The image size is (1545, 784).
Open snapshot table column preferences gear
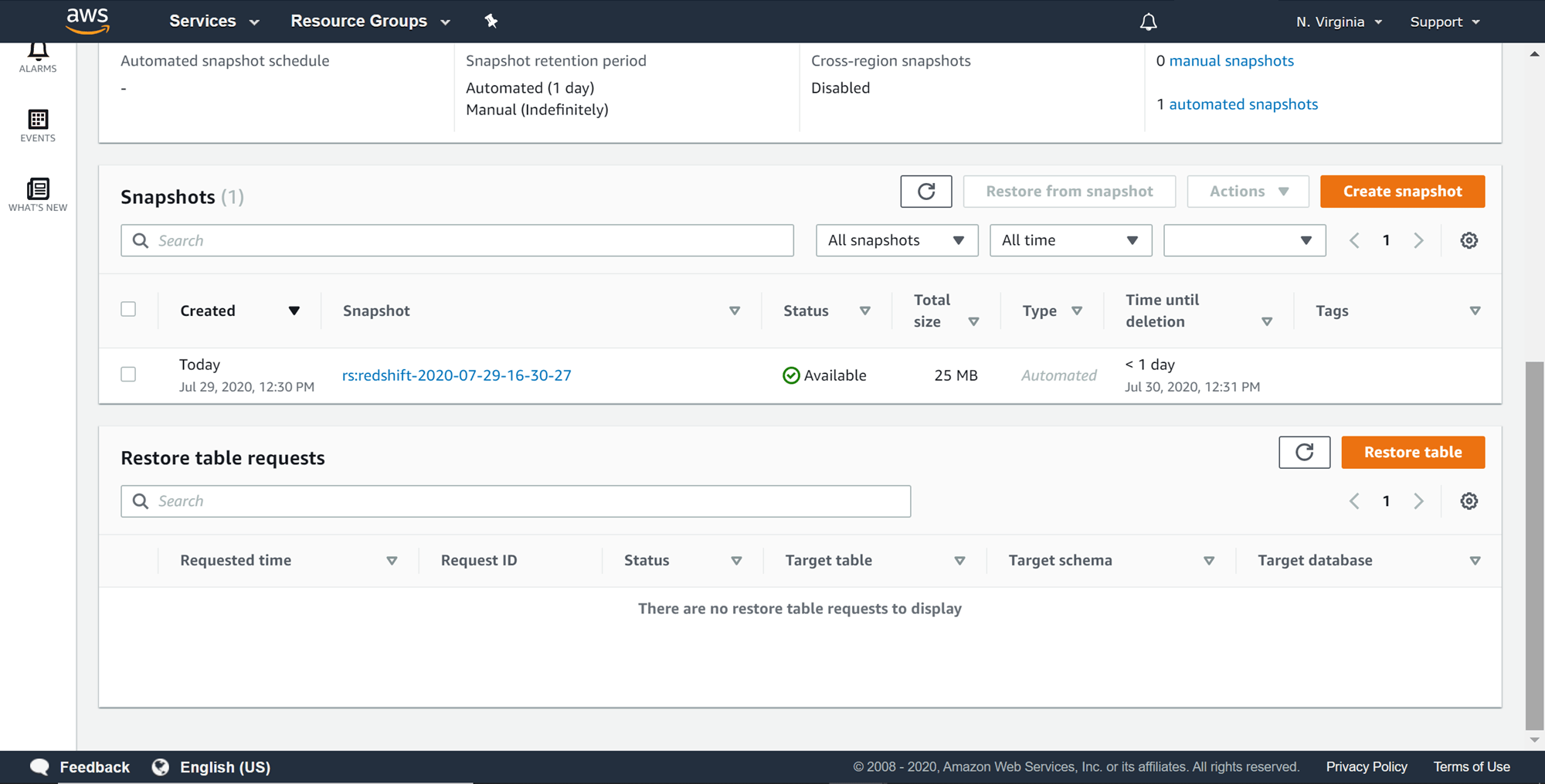(x=1469, y=240)
